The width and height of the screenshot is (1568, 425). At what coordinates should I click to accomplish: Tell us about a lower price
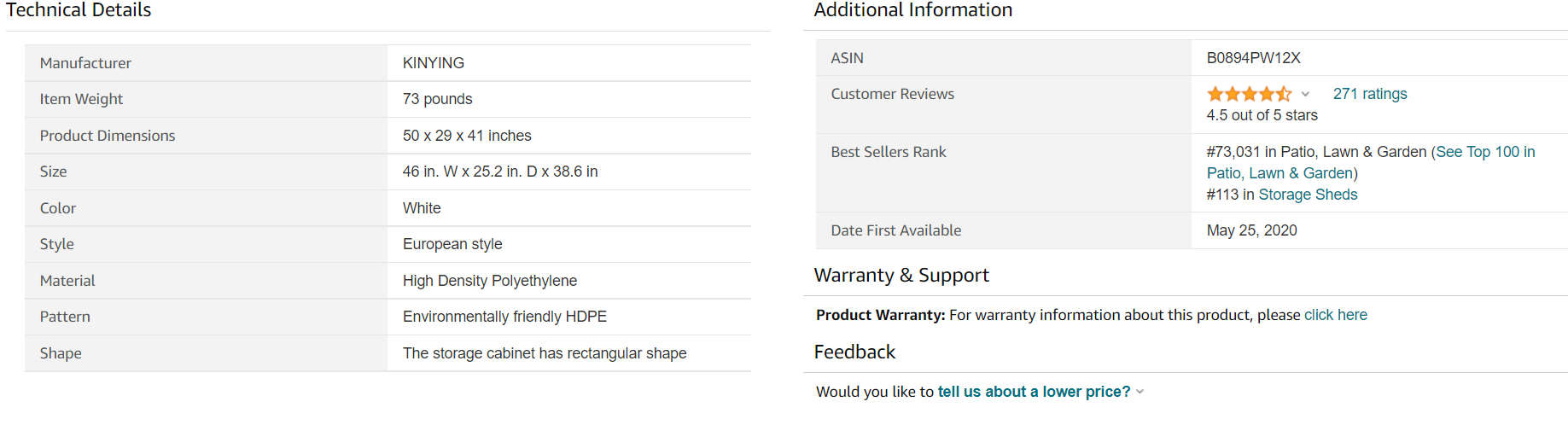[1034, 392]
